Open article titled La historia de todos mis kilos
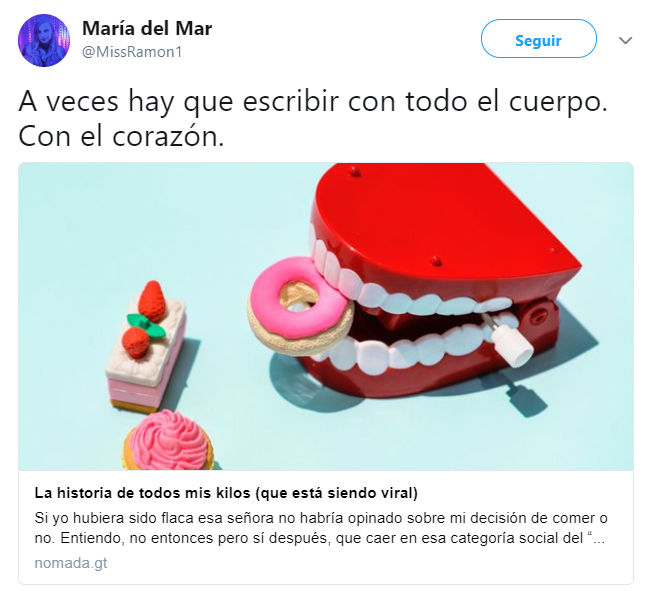Viewport: 651px width, 591px height. 226,493
